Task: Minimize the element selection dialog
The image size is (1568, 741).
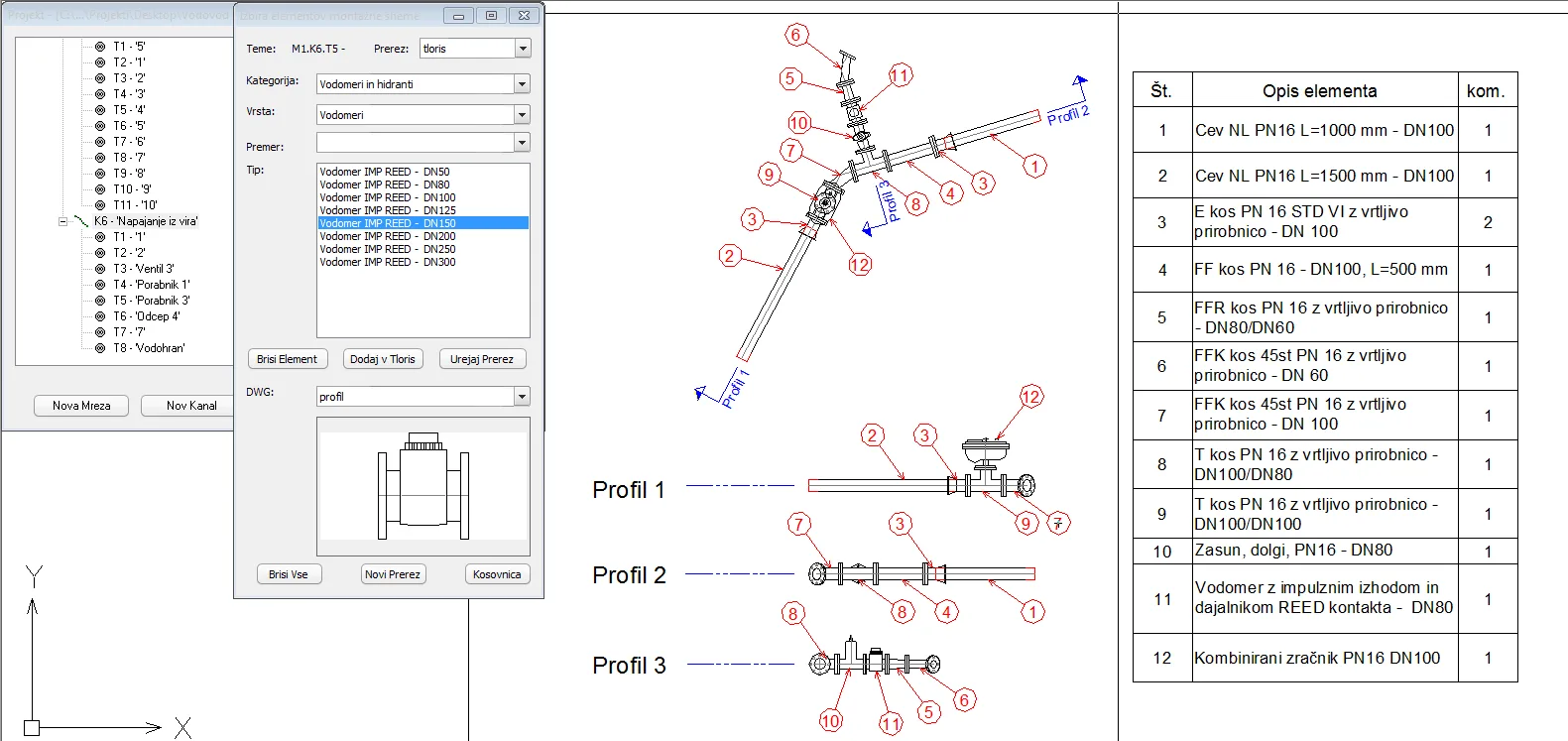Action: 457,16
